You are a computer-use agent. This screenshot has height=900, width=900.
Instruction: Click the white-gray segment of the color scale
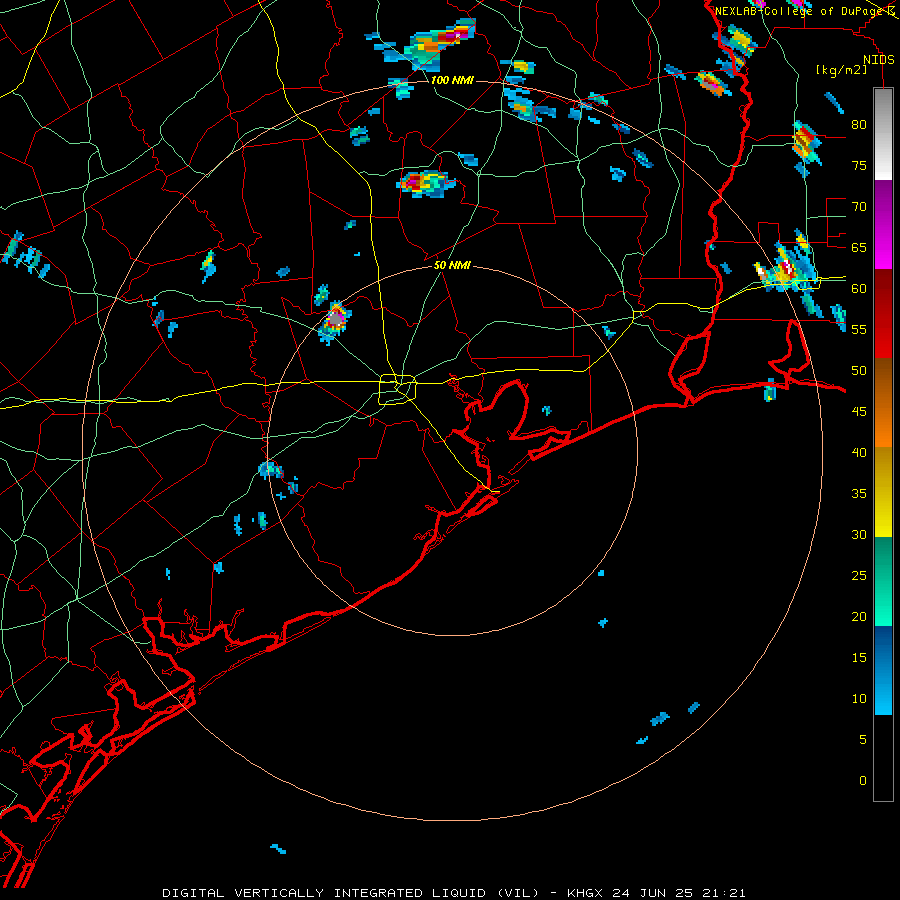tap(883, 134)
